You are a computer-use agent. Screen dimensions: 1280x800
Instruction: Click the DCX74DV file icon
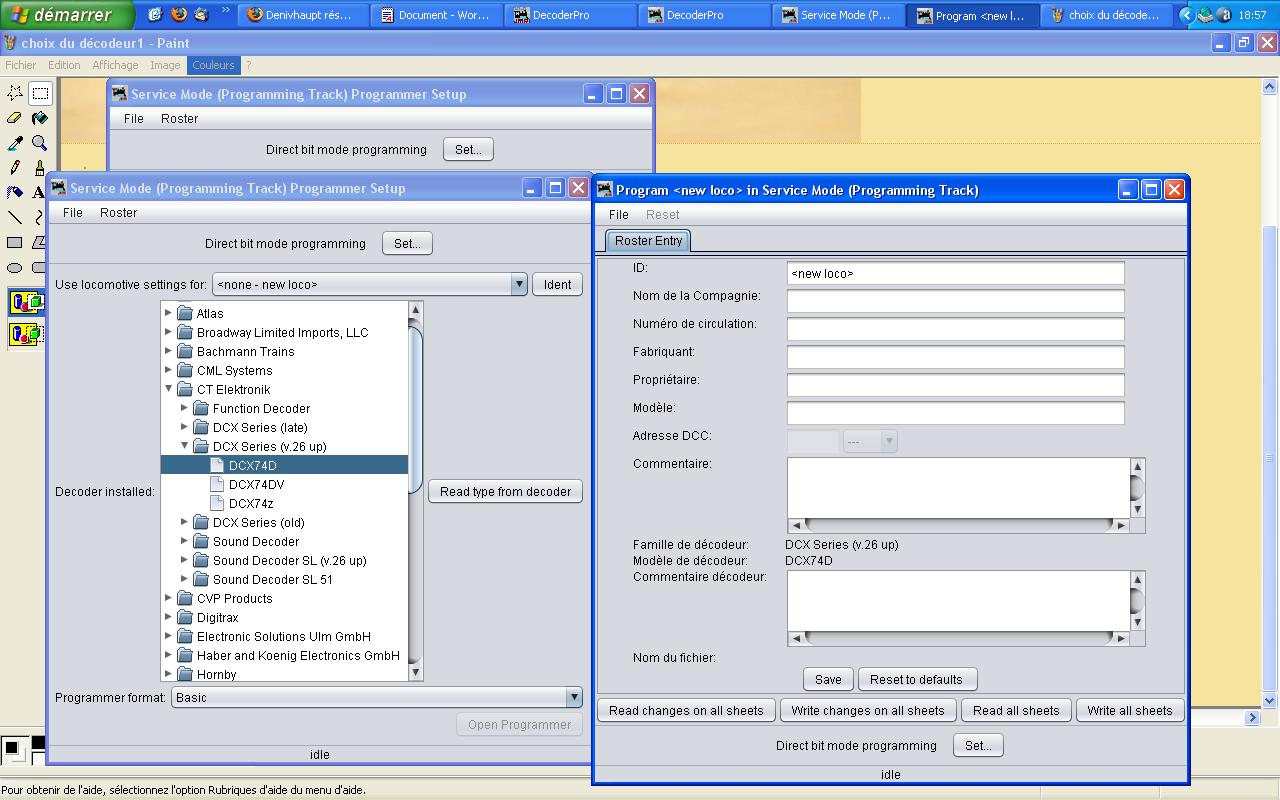pyautogui.click(x=217, y=484)
